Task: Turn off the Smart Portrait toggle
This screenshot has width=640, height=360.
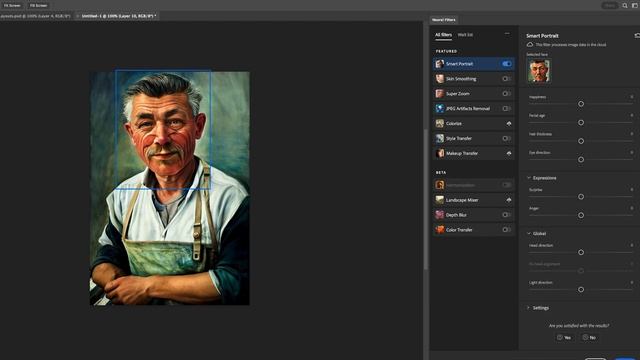Action: coord(507,64)
